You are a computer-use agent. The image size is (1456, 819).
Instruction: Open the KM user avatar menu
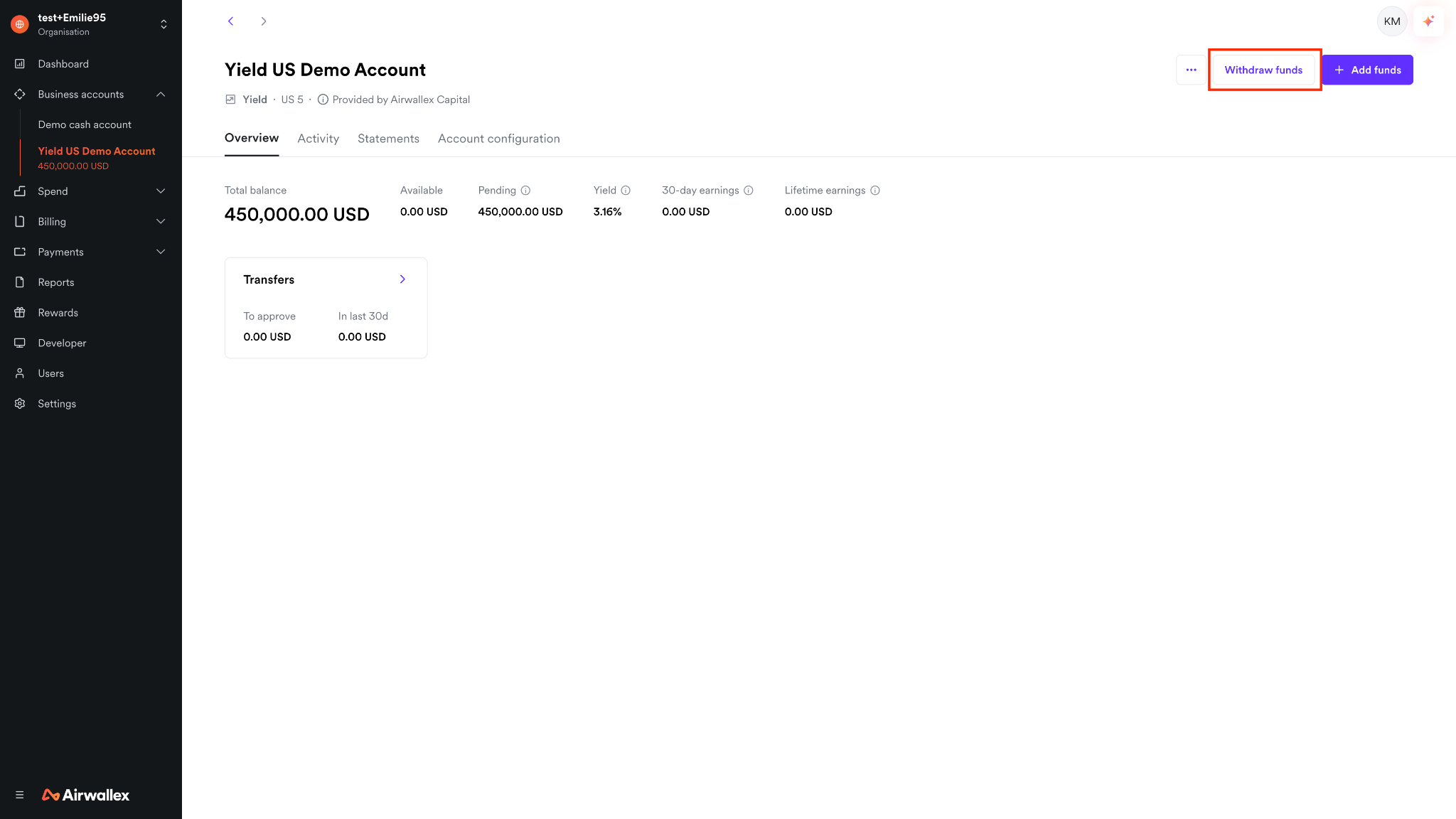[x=1392, y=21]
